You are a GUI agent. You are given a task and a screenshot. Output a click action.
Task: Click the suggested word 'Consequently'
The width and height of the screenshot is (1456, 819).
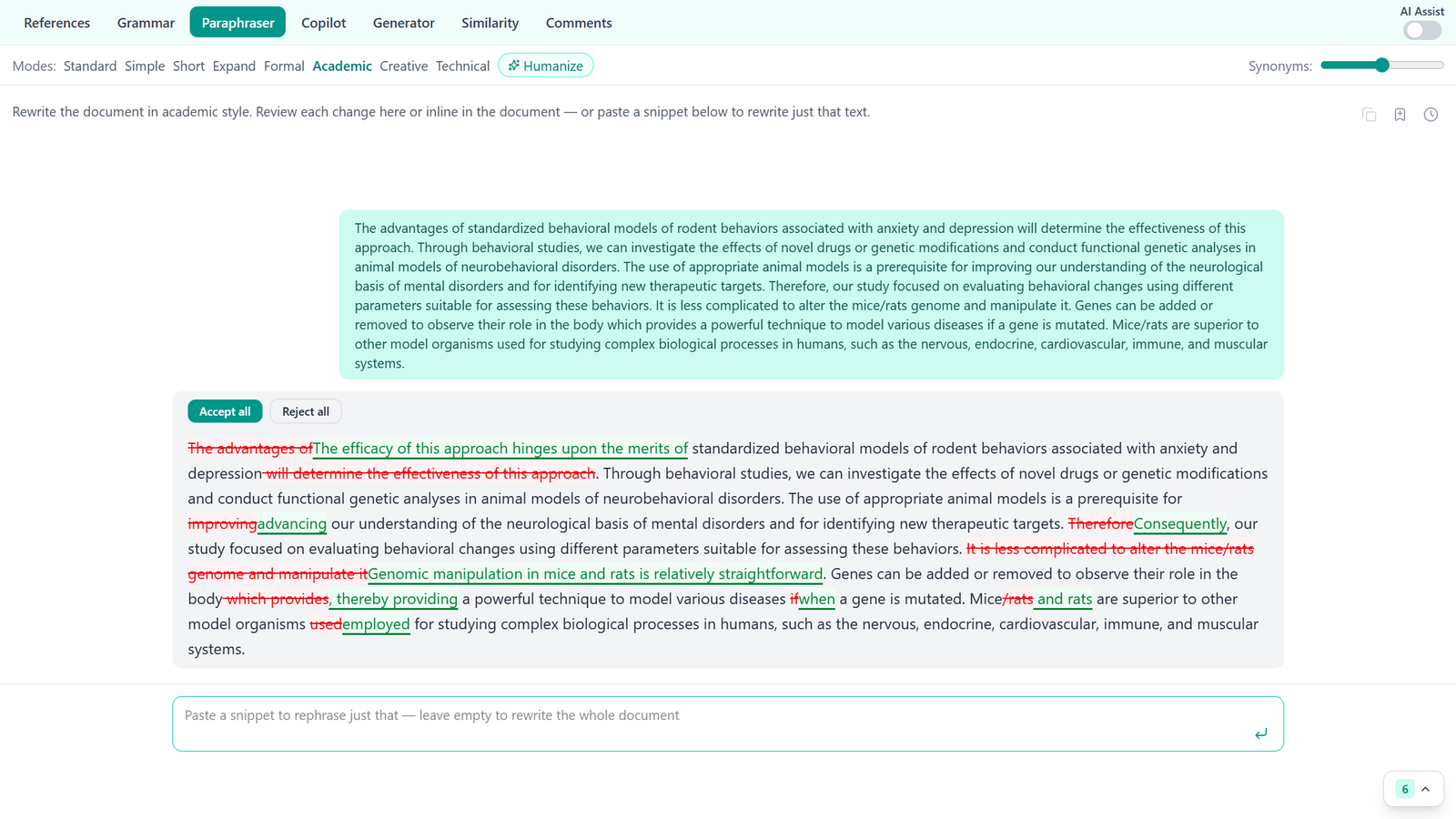tap(1179, 524)
